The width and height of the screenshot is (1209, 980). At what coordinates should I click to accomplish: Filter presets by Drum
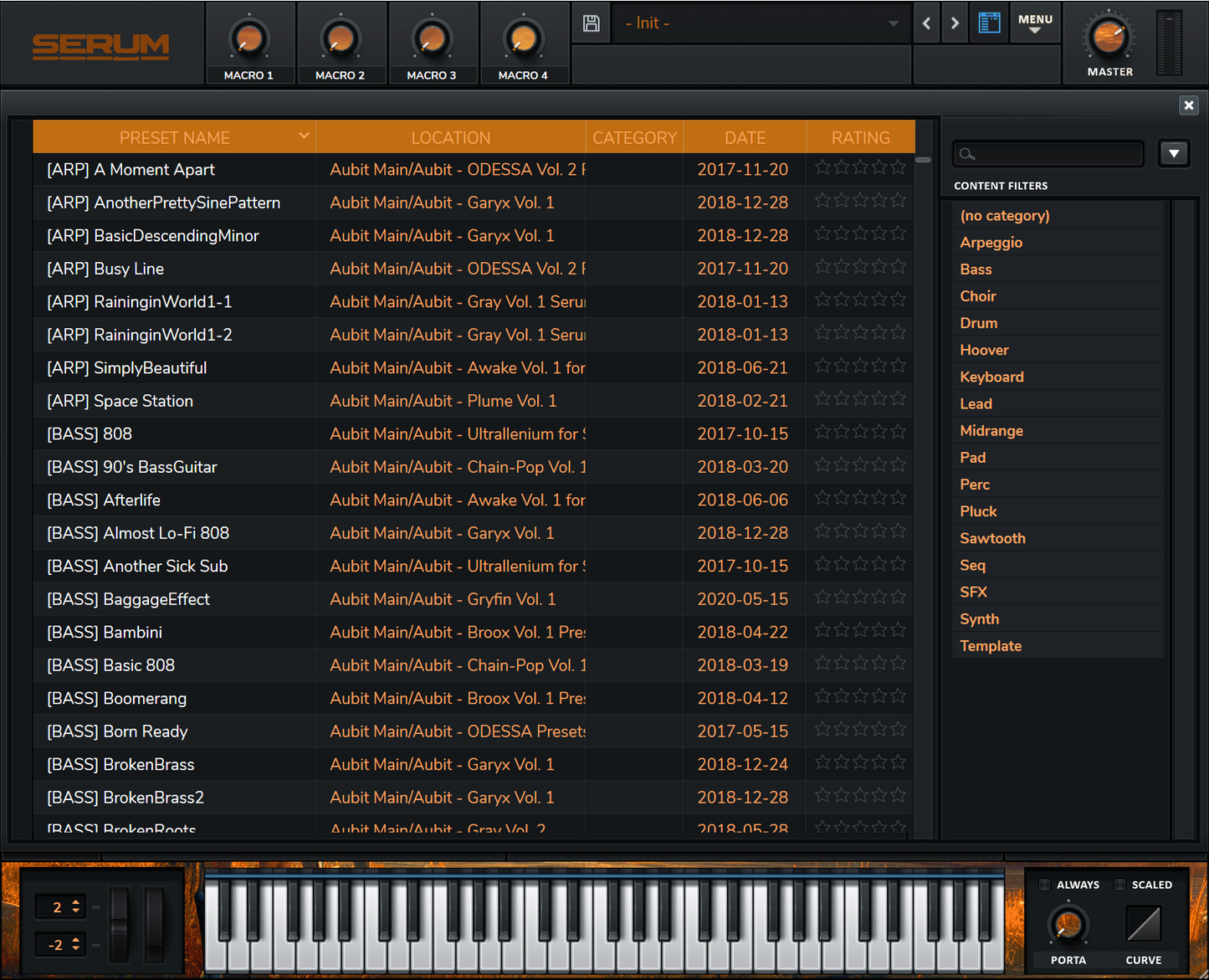pos(1058,322)
